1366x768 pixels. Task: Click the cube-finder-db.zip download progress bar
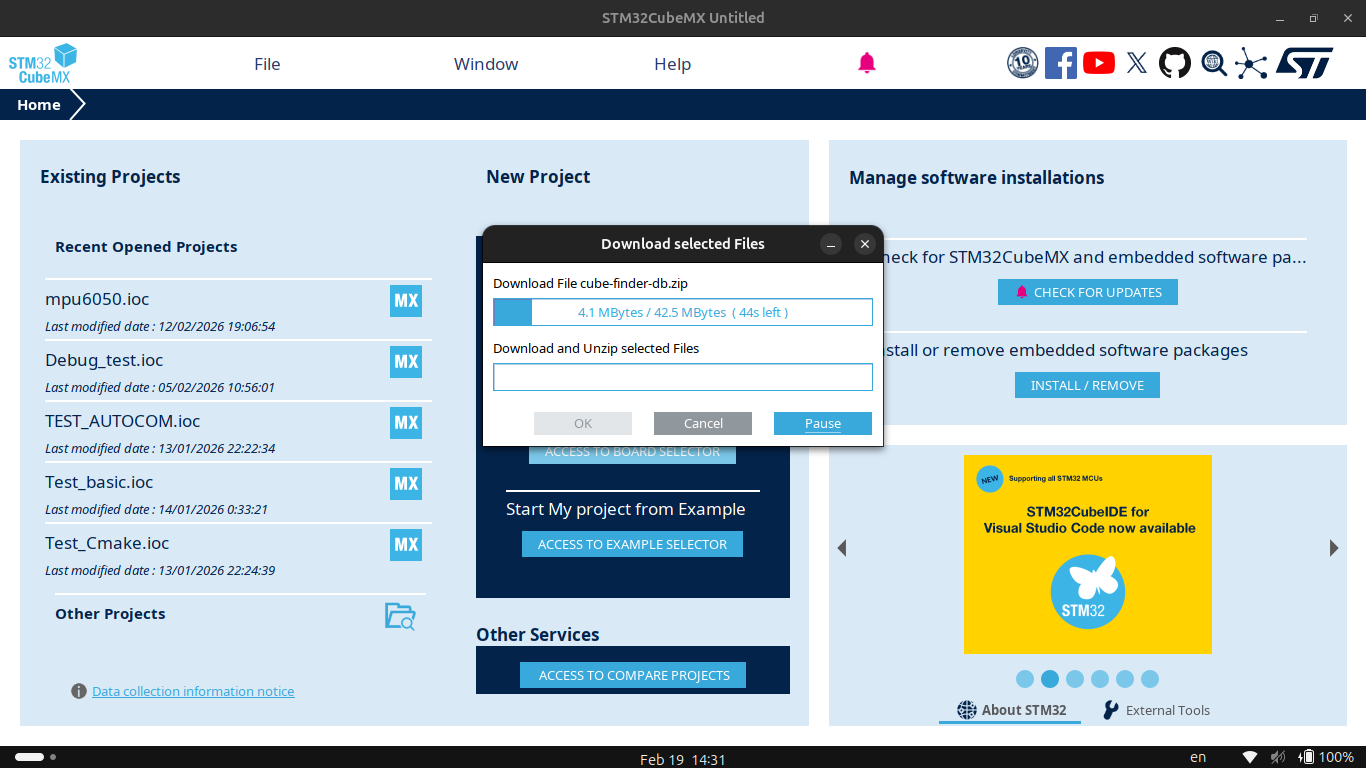683,312
